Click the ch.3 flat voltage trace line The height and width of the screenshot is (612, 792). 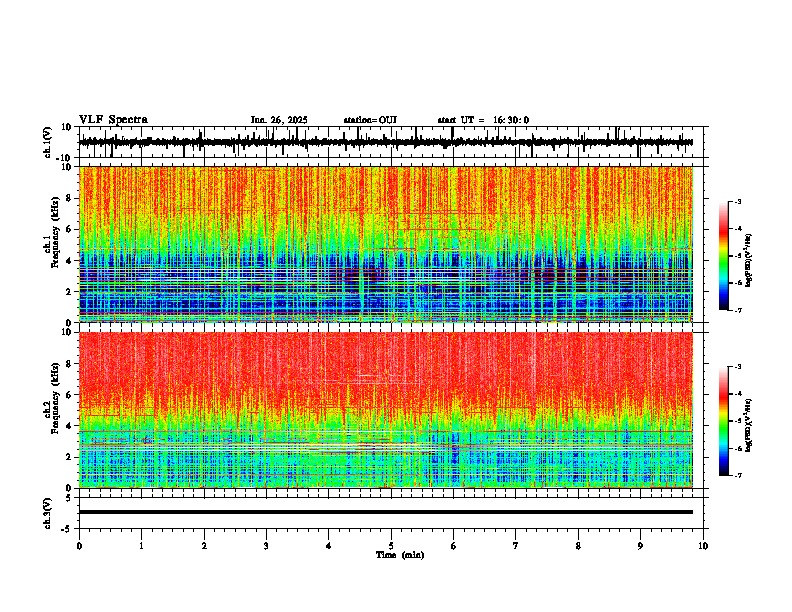385,512
